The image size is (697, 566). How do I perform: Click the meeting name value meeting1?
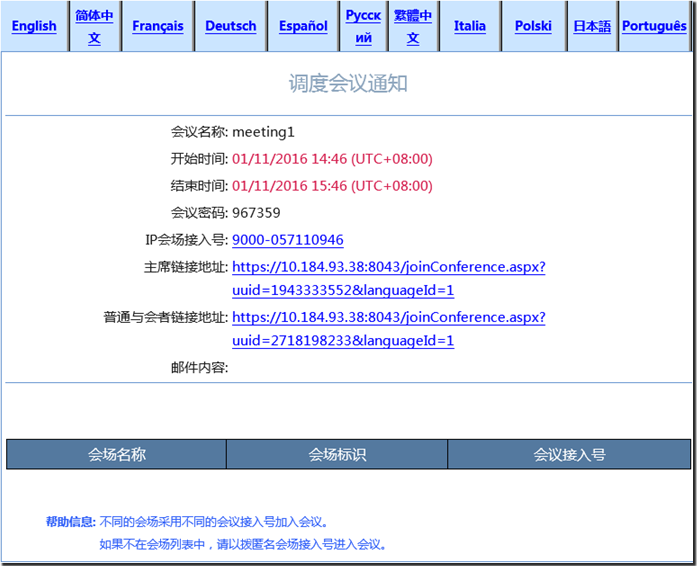click(263, 132)
